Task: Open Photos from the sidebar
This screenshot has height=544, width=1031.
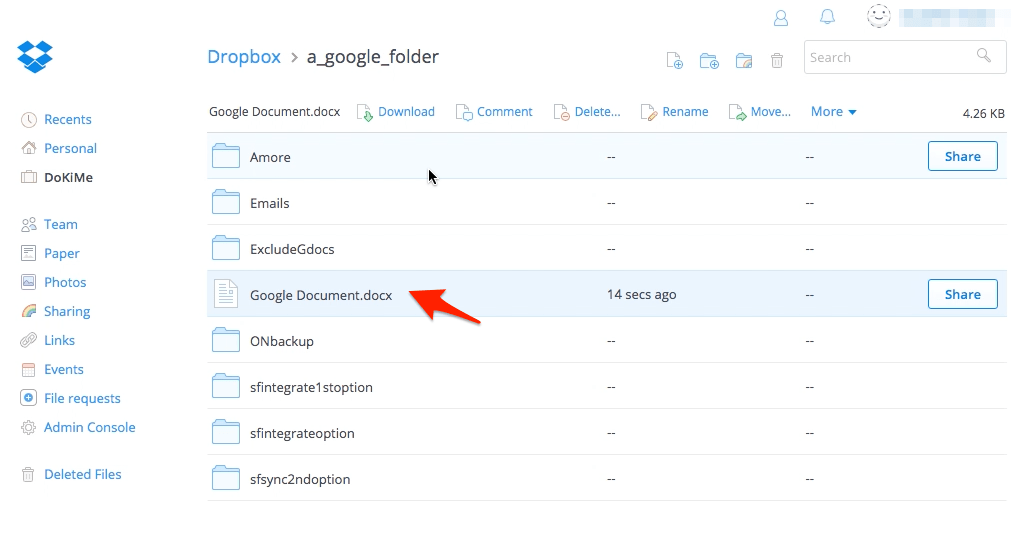Action: [65, 283]
